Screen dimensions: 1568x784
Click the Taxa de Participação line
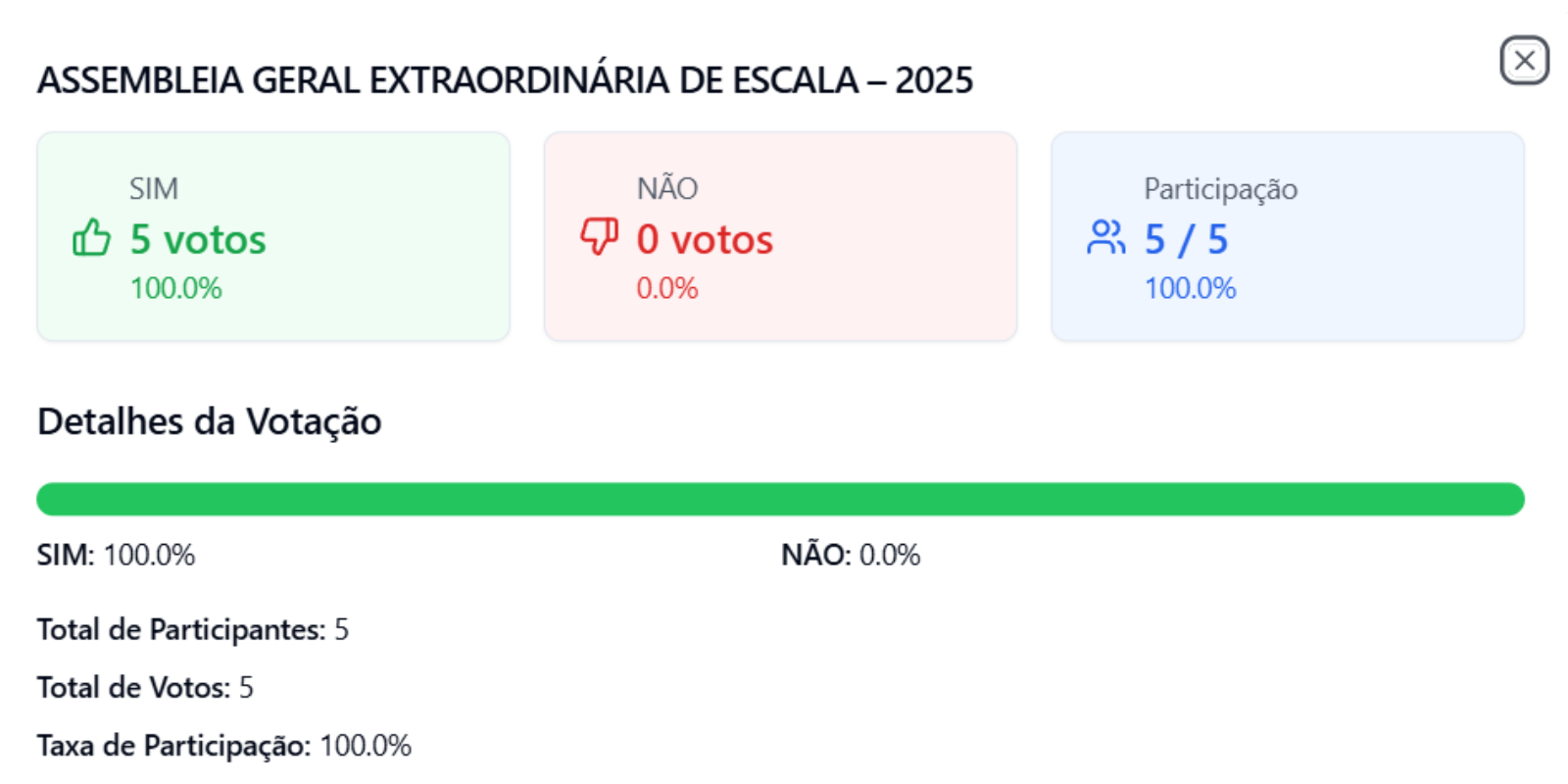click(224, 746)
